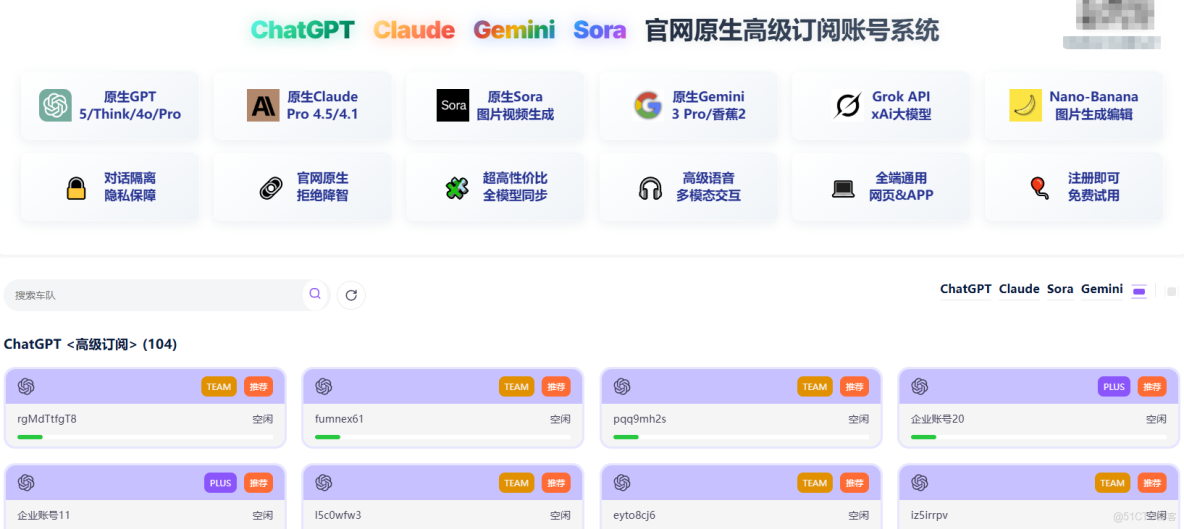Screen dimensions: 1184x529
Task: Click the PLUS badge on 企业账号20 card
Action: pyautogui.click(x=1114, y=386)
